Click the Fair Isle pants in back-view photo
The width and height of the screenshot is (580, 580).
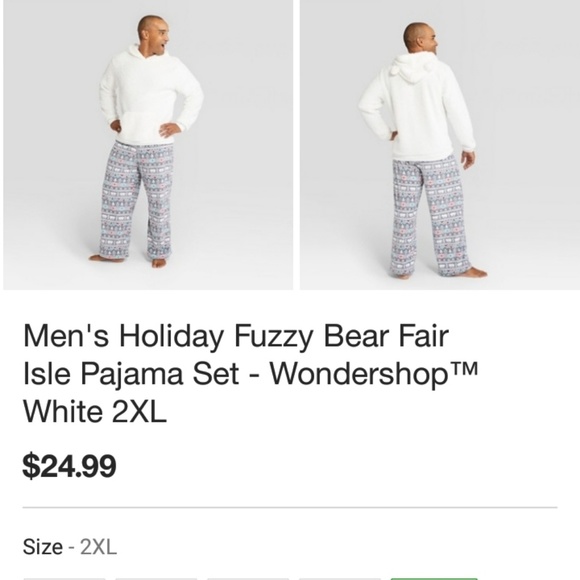(x=430, y=216)
